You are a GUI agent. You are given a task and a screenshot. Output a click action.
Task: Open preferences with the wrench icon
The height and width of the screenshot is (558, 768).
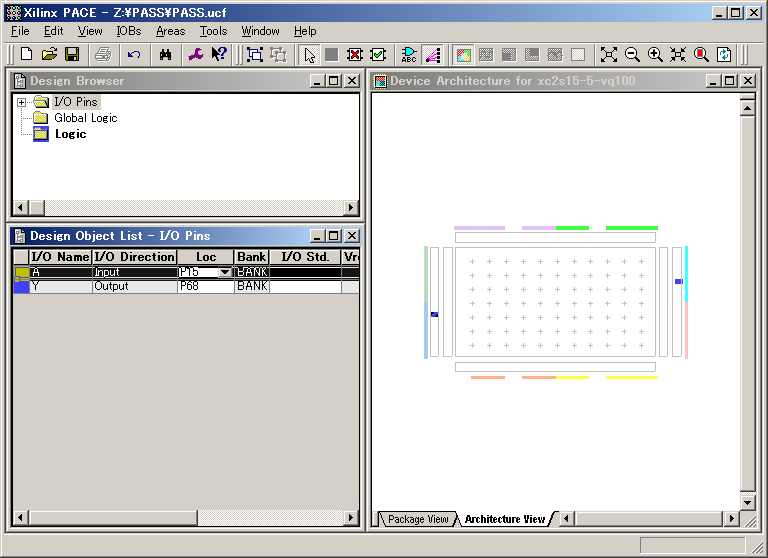(196, 54)
